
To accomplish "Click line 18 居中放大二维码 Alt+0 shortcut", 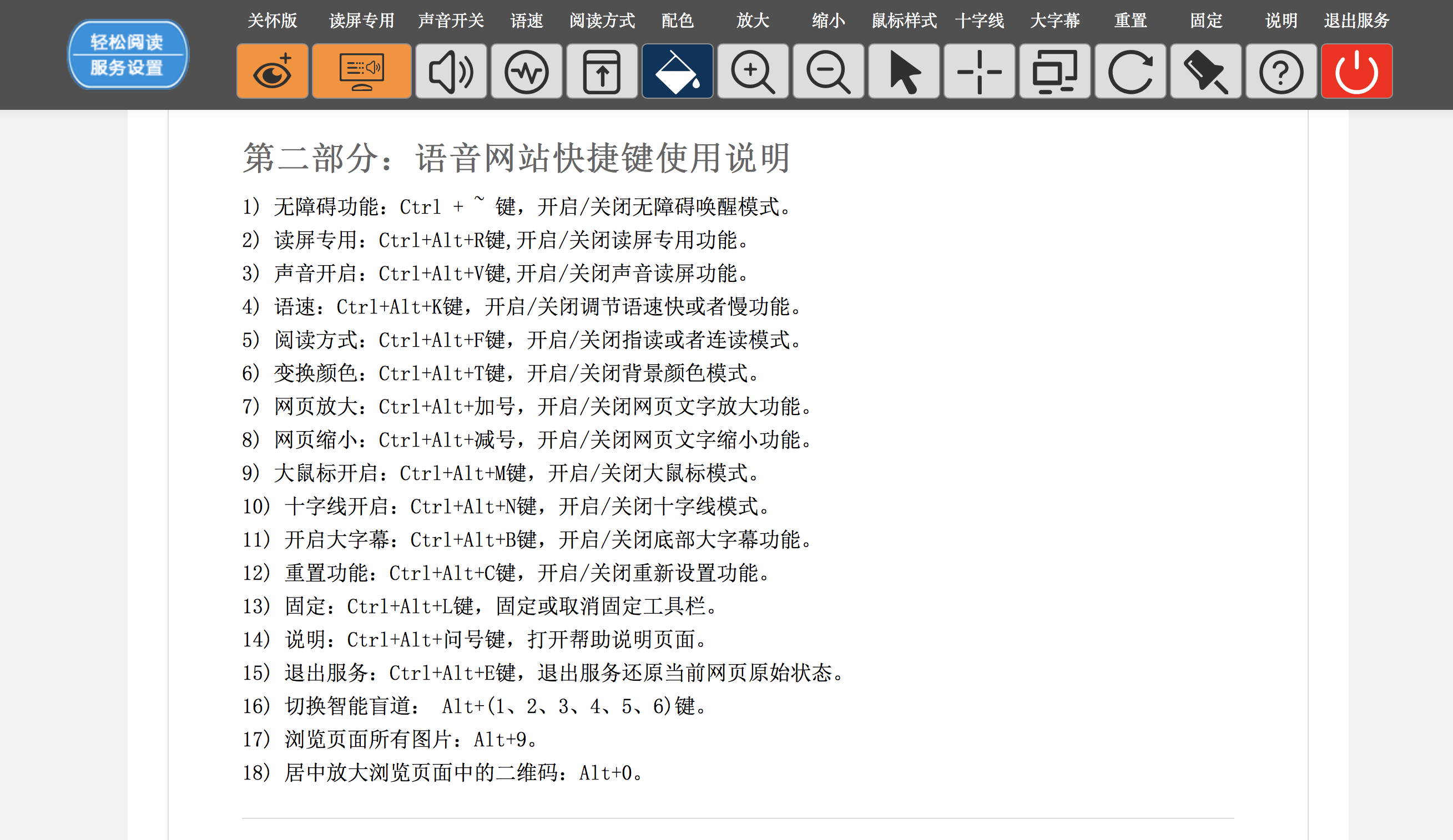I will (445, 772).
